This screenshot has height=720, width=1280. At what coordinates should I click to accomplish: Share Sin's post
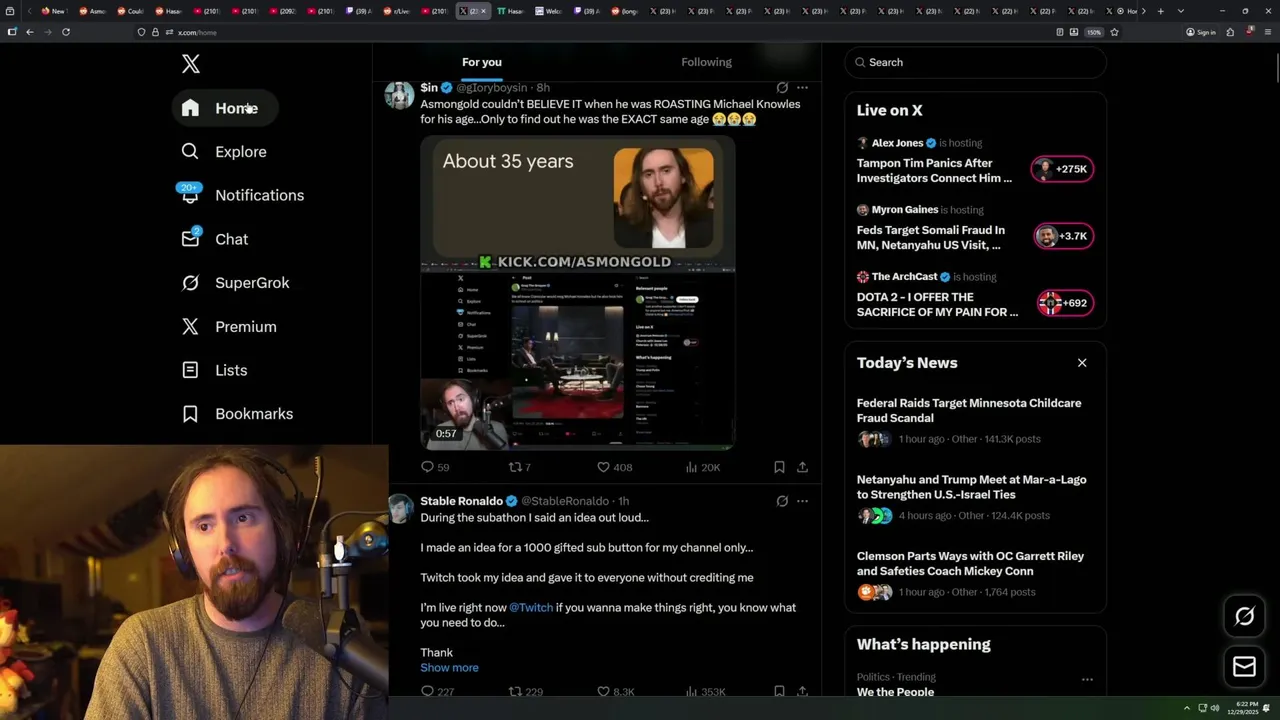pos(802,467)
